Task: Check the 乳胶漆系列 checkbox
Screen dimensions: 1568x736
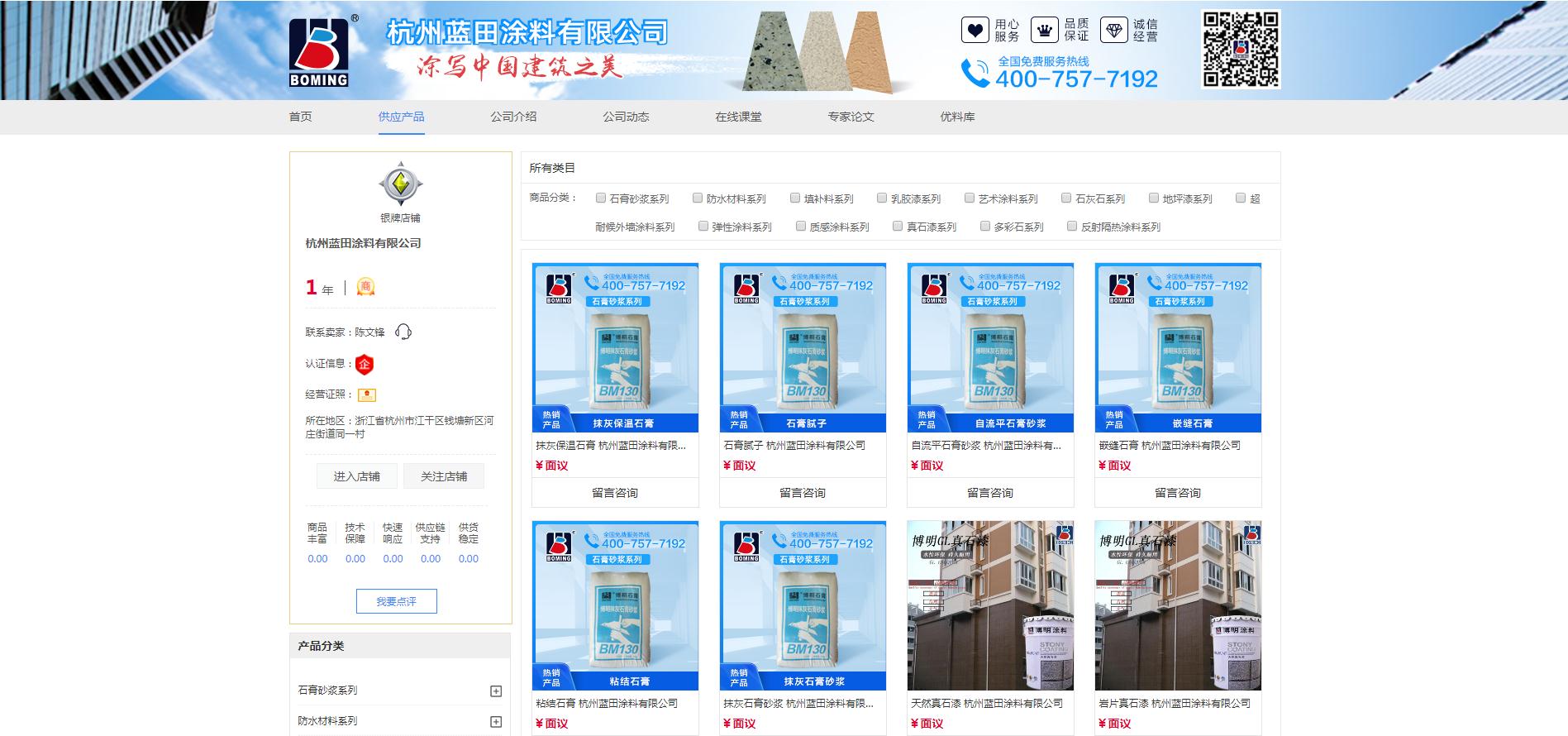Action: (882, 198)
